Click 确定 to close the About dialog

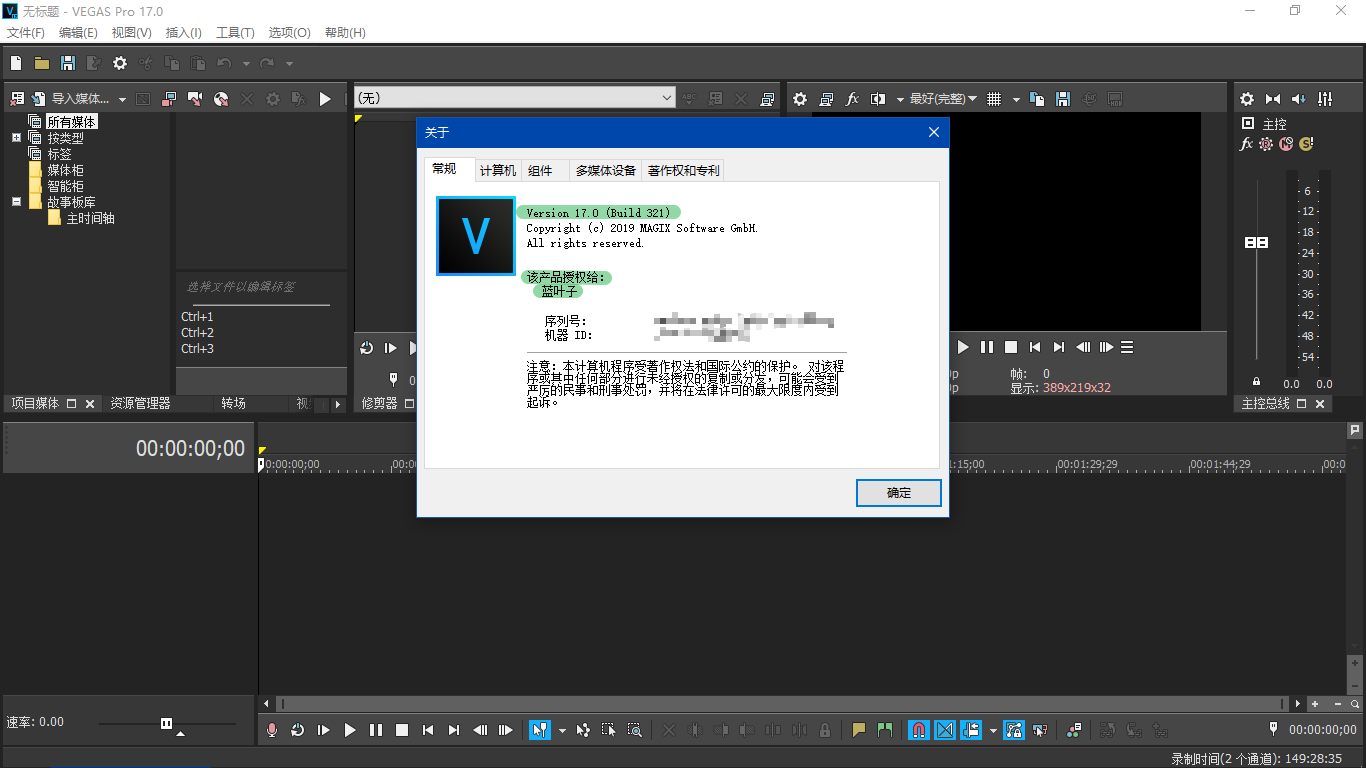pyautogui.click(x=899, y=493)
